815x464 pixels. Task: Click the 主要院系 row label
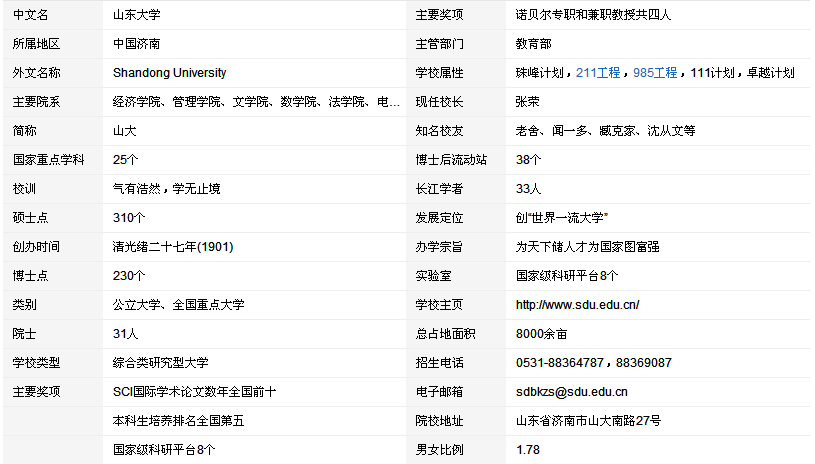36,102
